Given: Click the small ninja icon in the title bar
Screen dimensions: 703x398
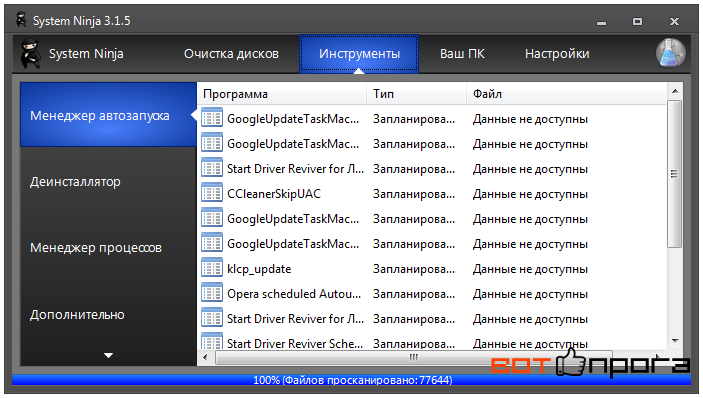Looking at the screenshot, I should coord(21,20).
